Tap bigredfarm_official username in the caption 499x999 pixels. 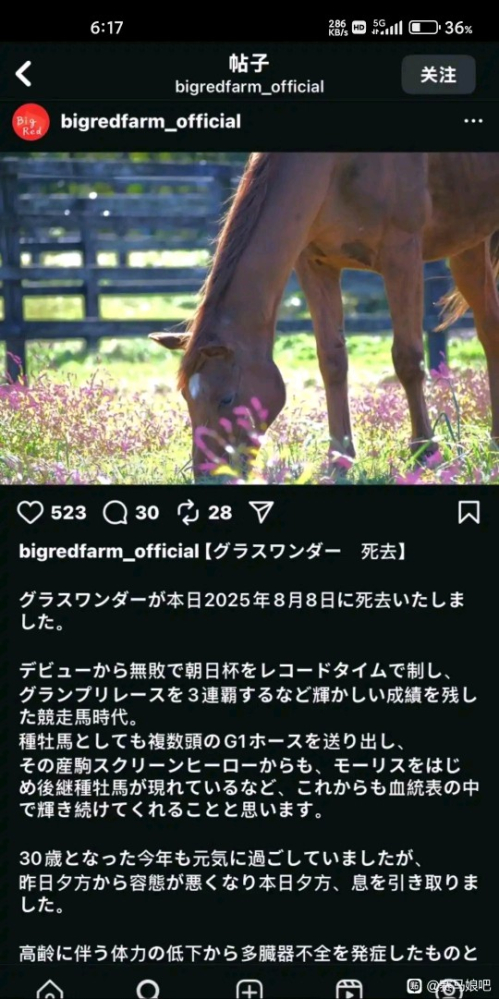point(109,552)
